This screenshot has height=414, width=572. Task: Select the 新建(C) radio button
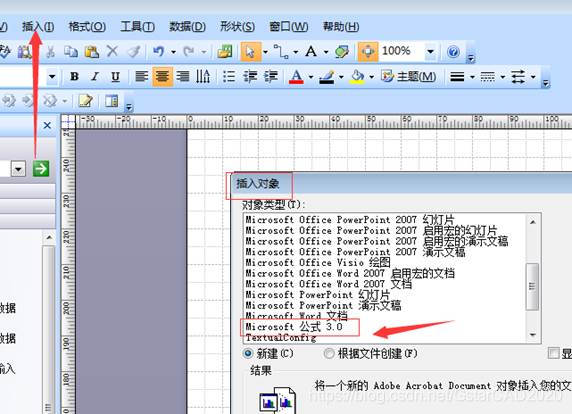click(248, 353)
